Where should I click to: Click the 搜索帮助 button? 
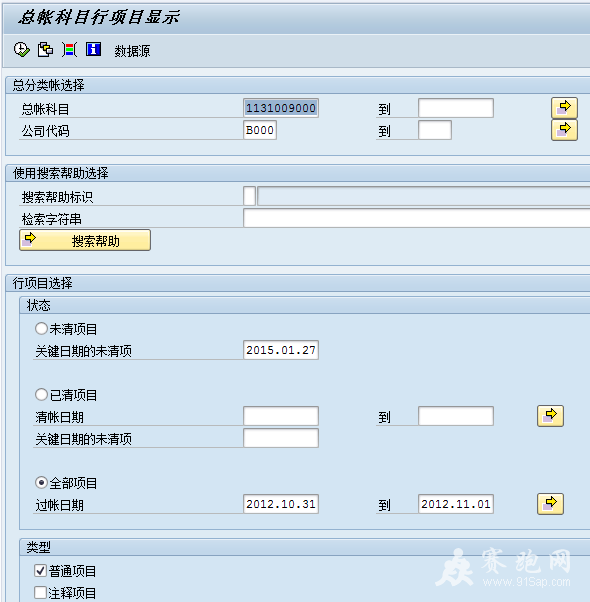(85, 240)
